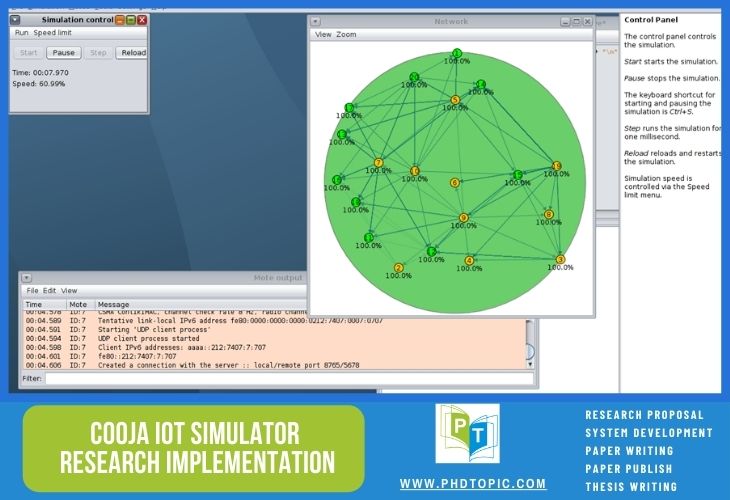The width and height of the screenshot is (730, 500).
Task: Open Network window title-bar menu icon
Action: 315,21
